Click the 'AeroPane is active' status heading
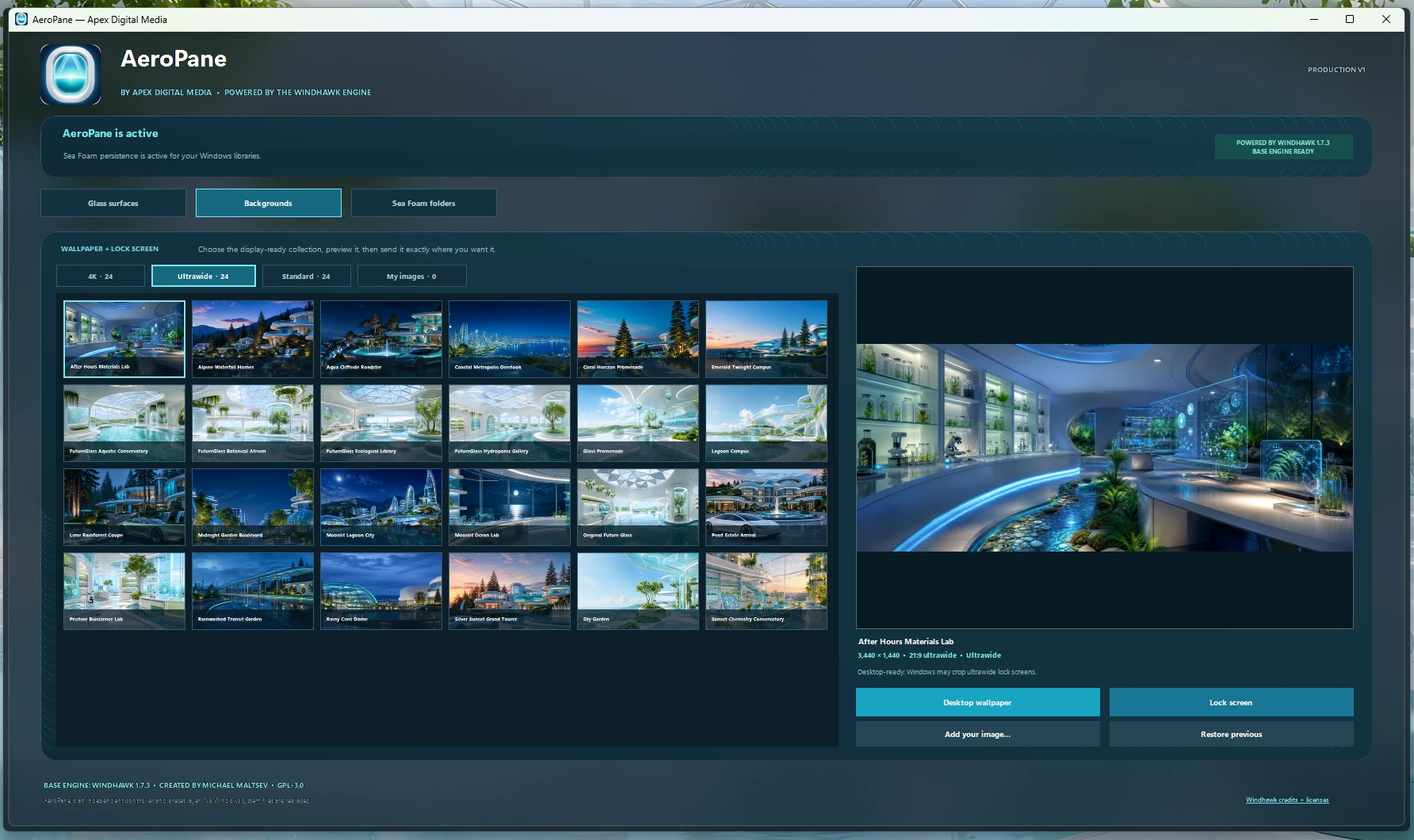Screen dimensions: 1414x840 [110, 133]
